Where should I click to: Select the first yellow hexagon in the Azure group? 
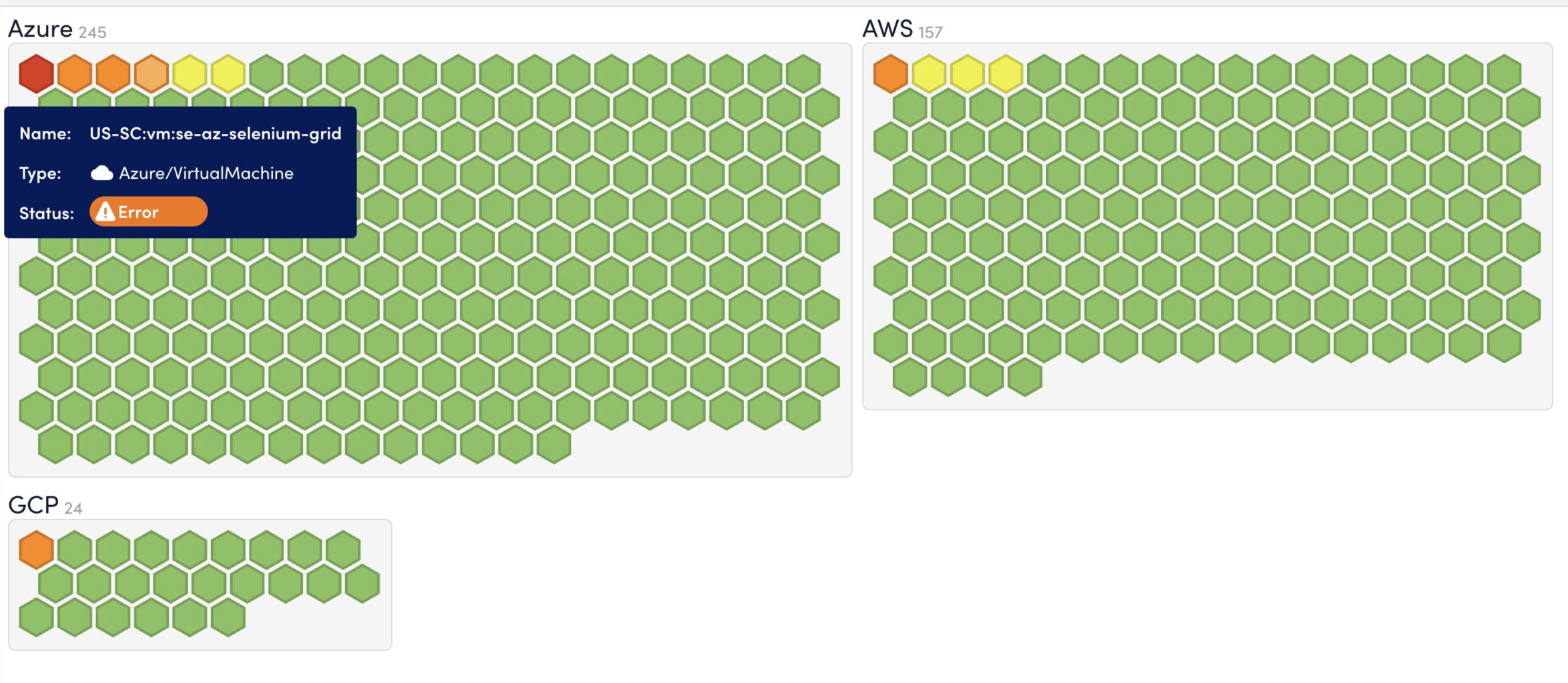click(x=189, y=73)
